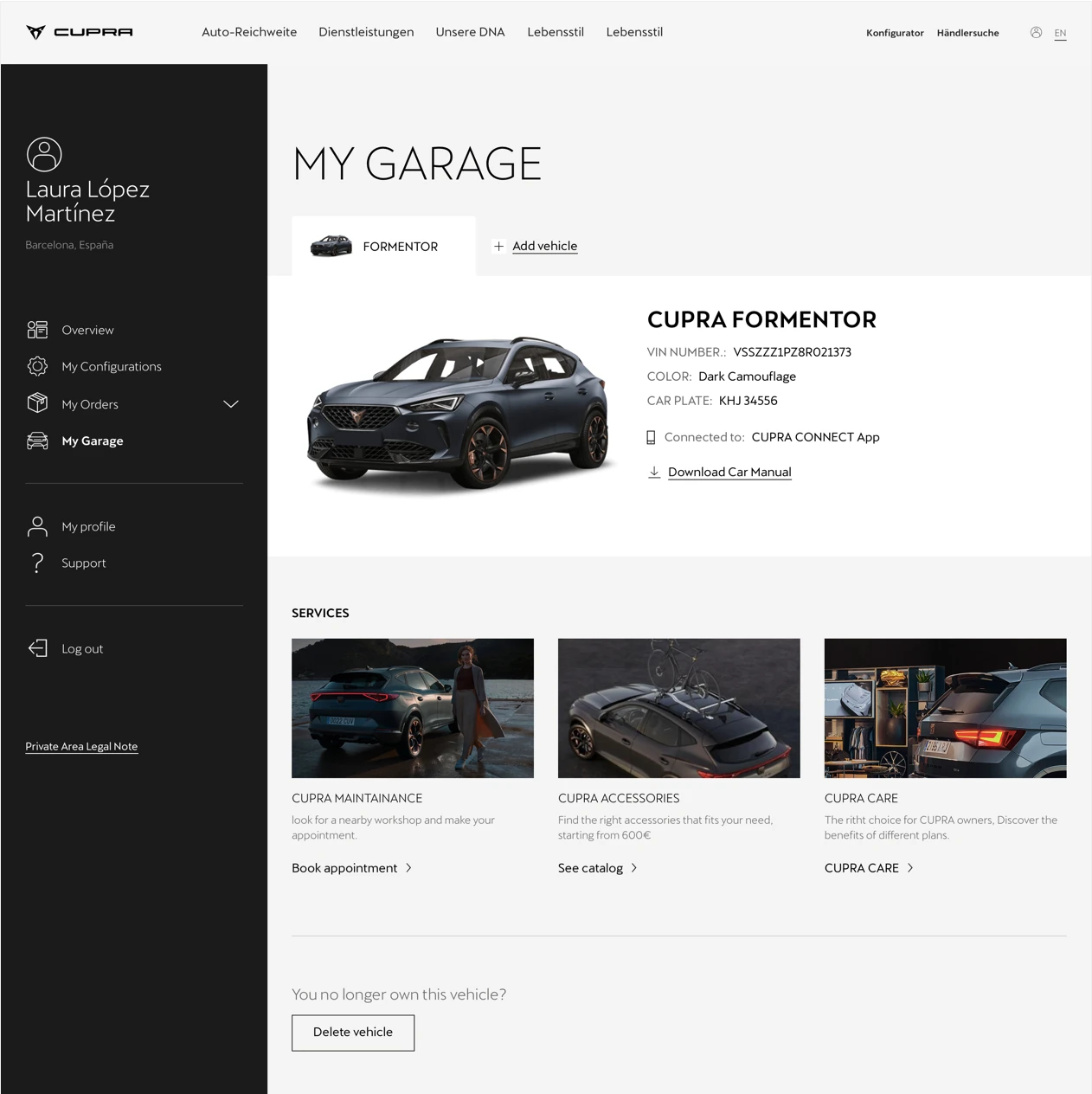Click the My Garage car icon
1092x1094 pixels.
37,441
